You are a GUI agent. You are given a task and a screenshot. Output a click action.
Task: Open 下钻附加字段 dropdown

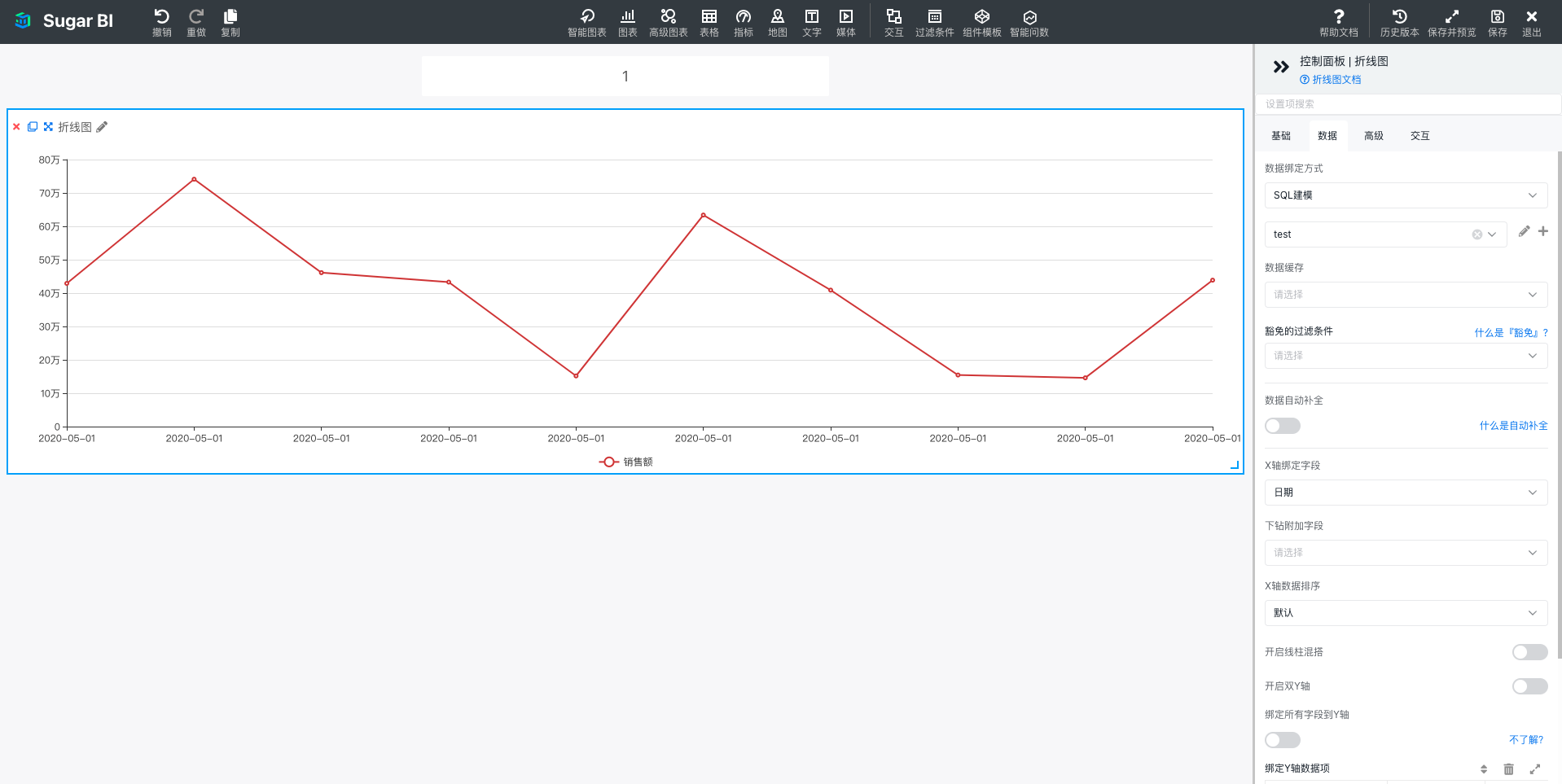[1406, 553]
